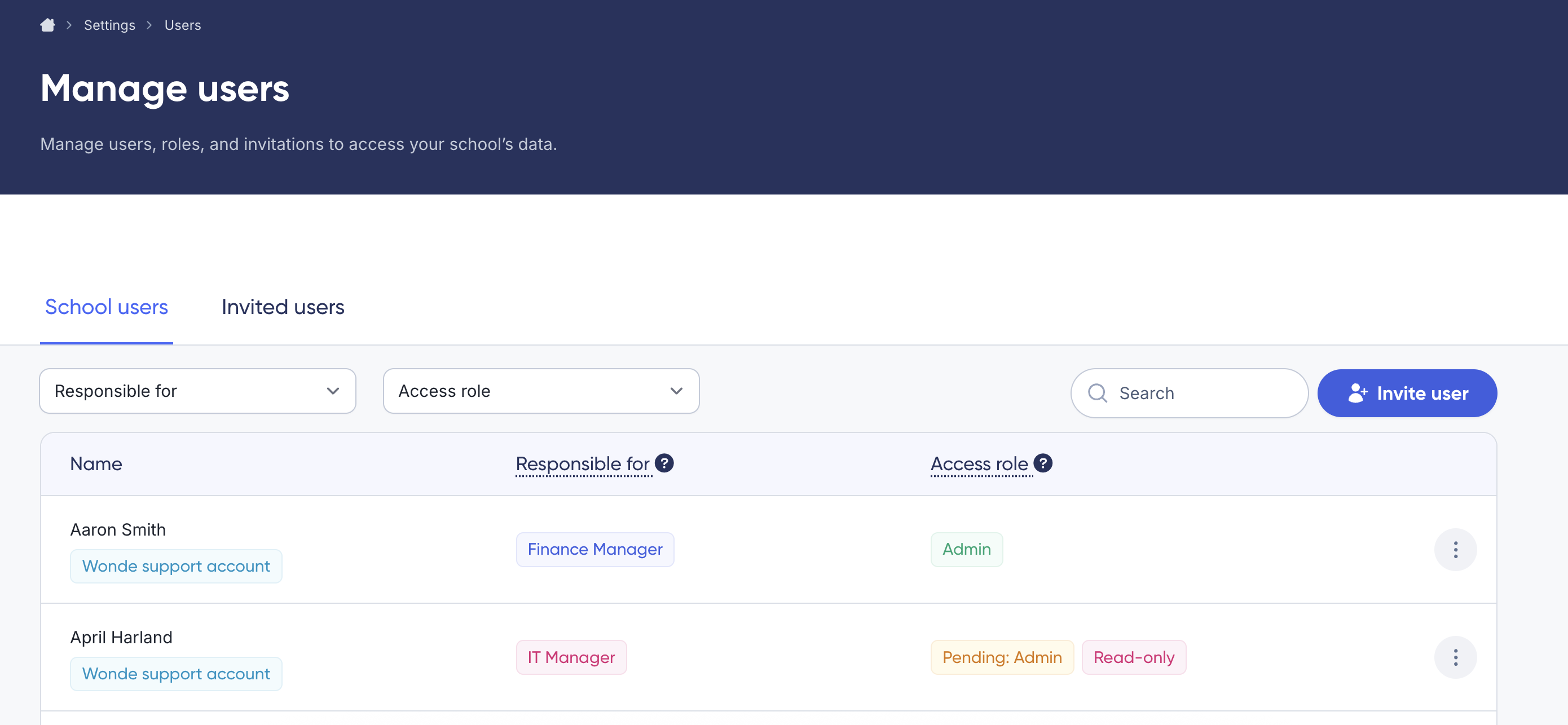Viewport: 1568px width, 725px height.
Task: Click the Responsible for help icon
Action: click(664, 463)
